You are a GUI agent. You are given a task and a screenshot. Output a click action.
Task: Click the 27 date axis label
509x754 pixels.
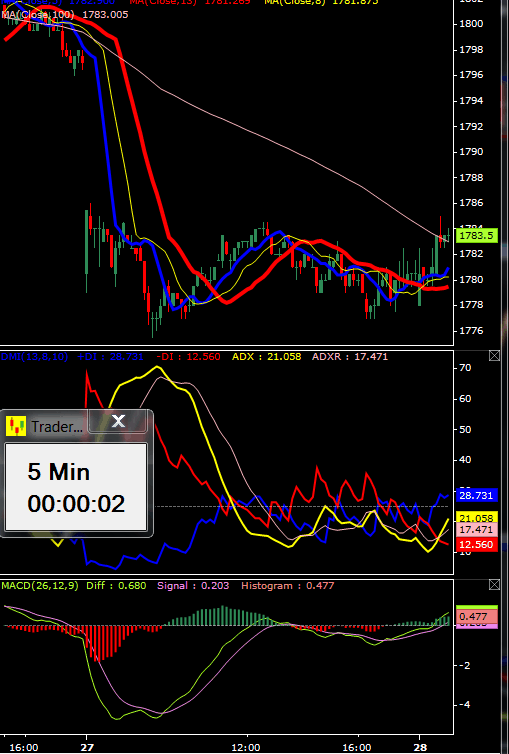87,747
